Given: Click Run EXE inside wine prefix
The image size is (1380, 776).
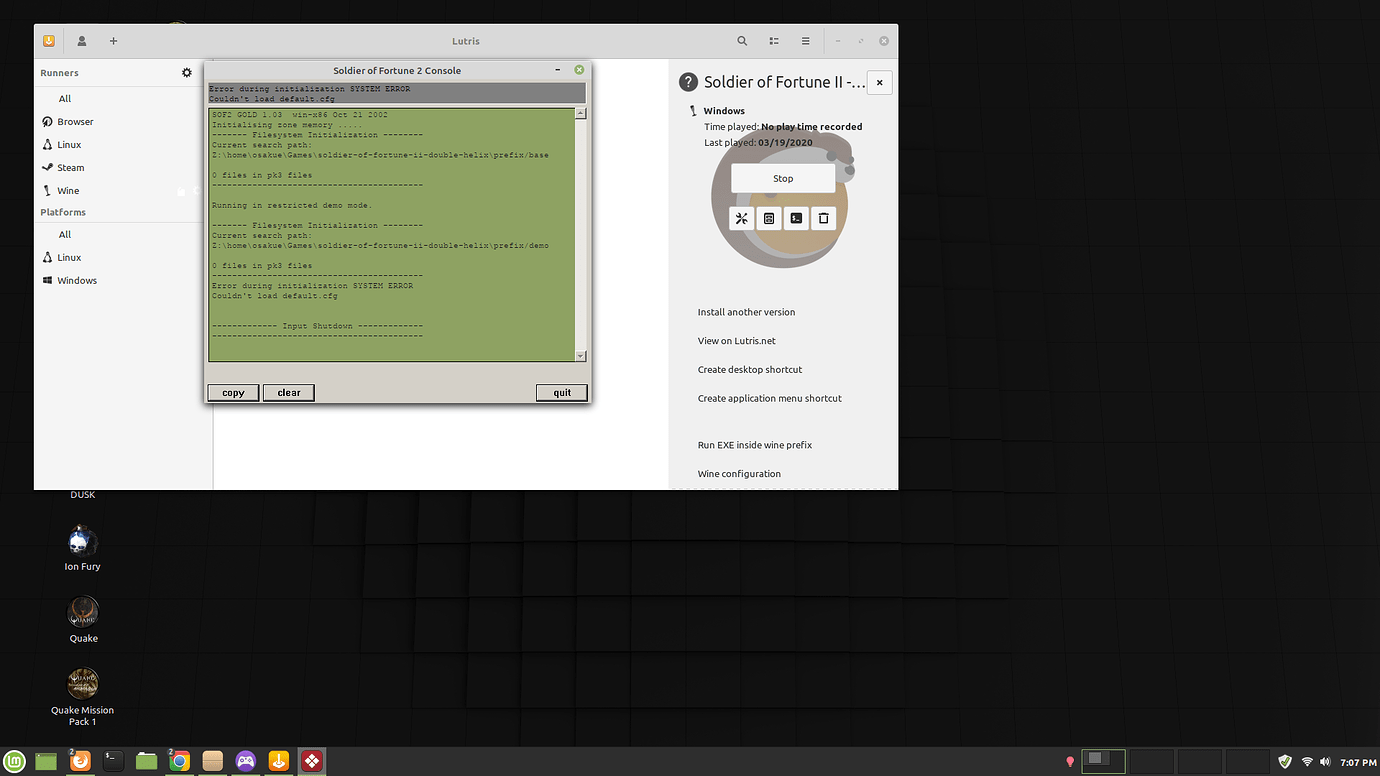Looking at the screenshot, I should pyautogui.click(x=755, y=445).
